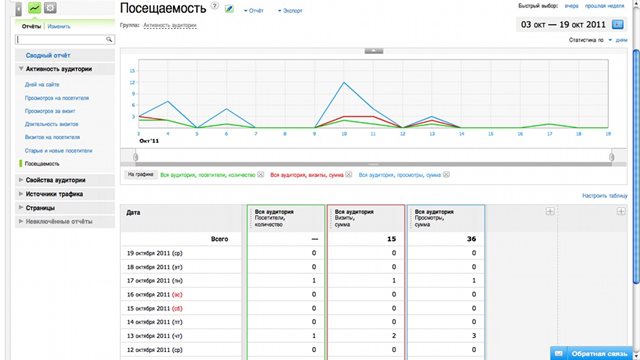640x360 pixels.
Task: Open the settings gear icon tab
Action: coord(50,7)
